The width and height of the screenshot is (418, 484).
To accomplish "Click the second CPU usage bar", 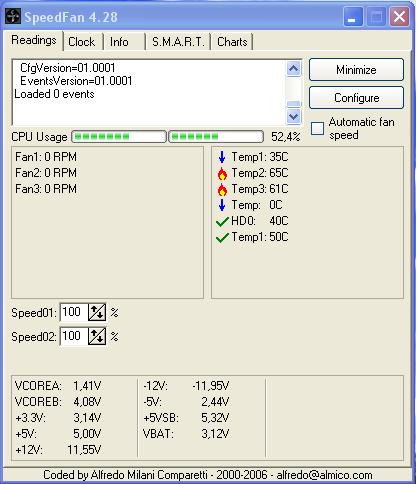I will 216,136.
